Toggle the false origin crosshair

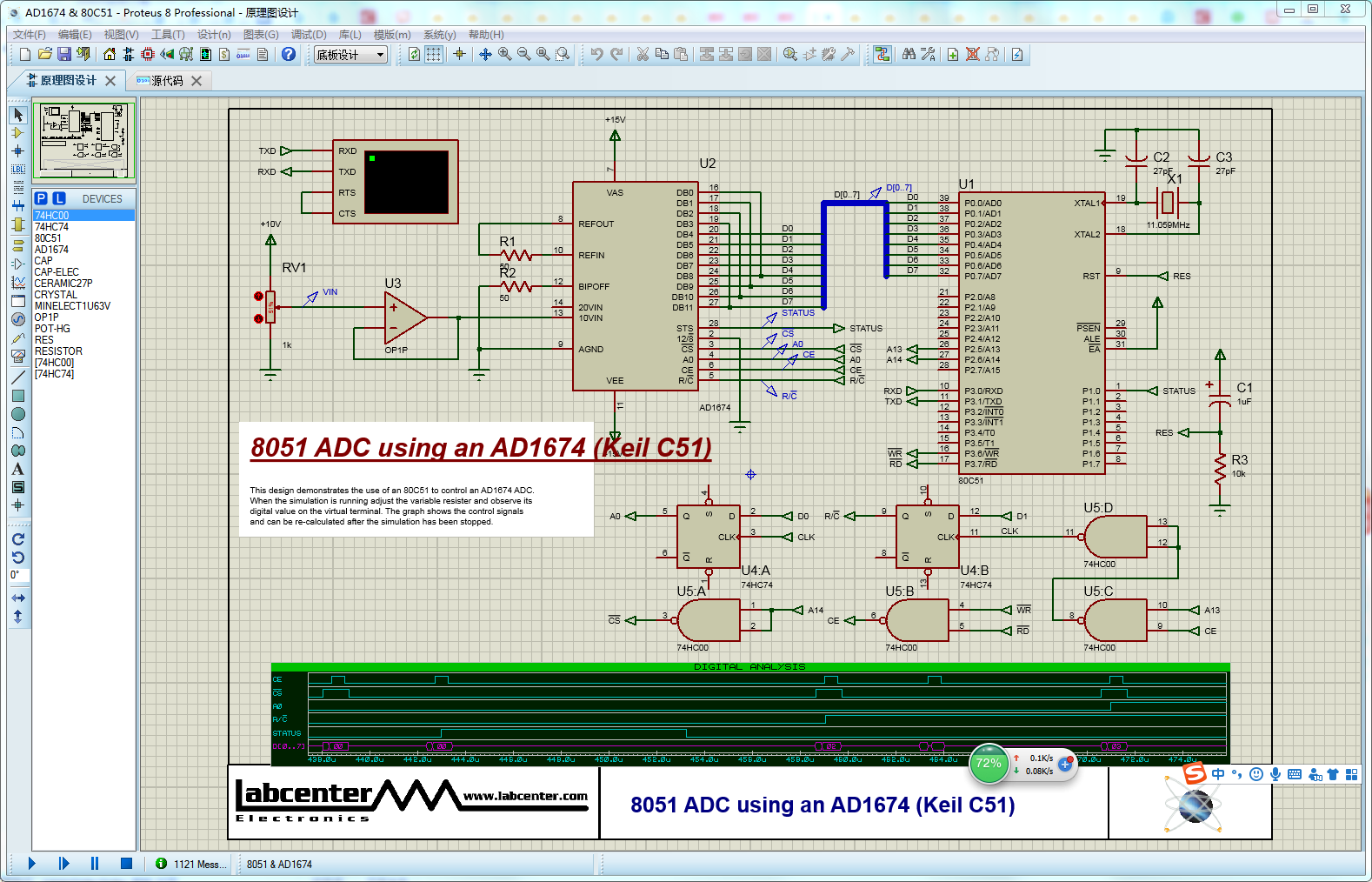click(x=459, y=54)
